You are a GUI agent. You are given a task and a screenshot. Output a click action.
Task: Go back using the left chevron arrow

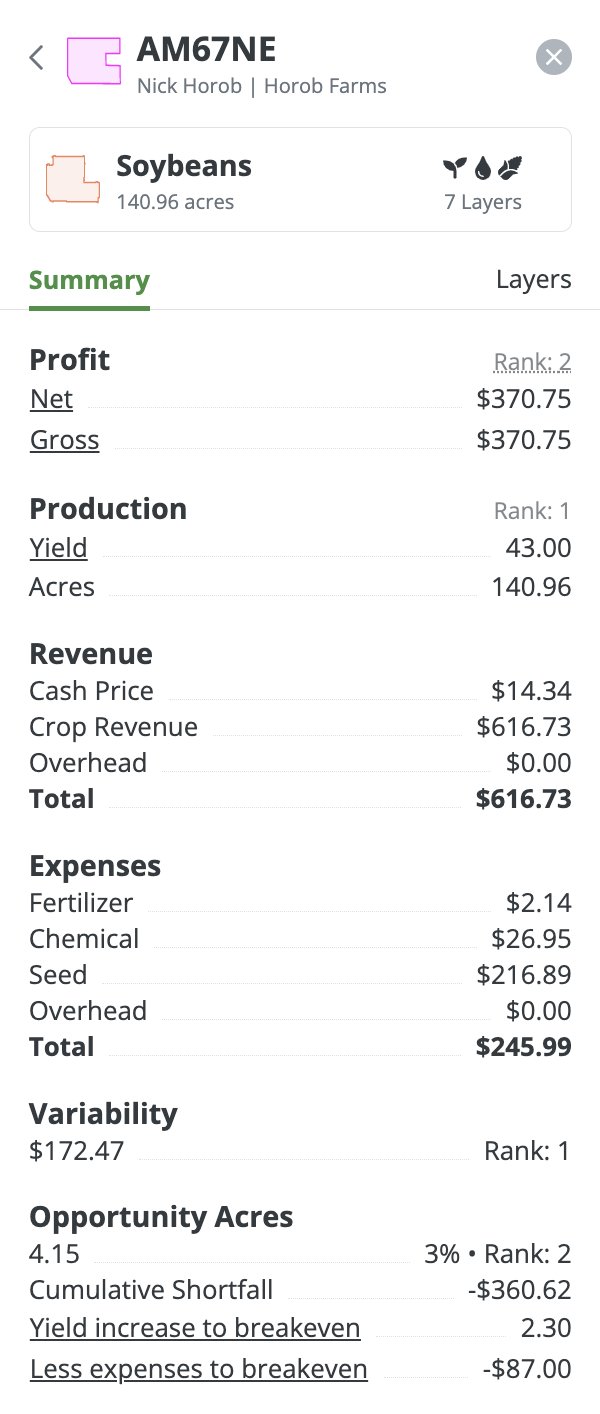click(x=37, y=58)
